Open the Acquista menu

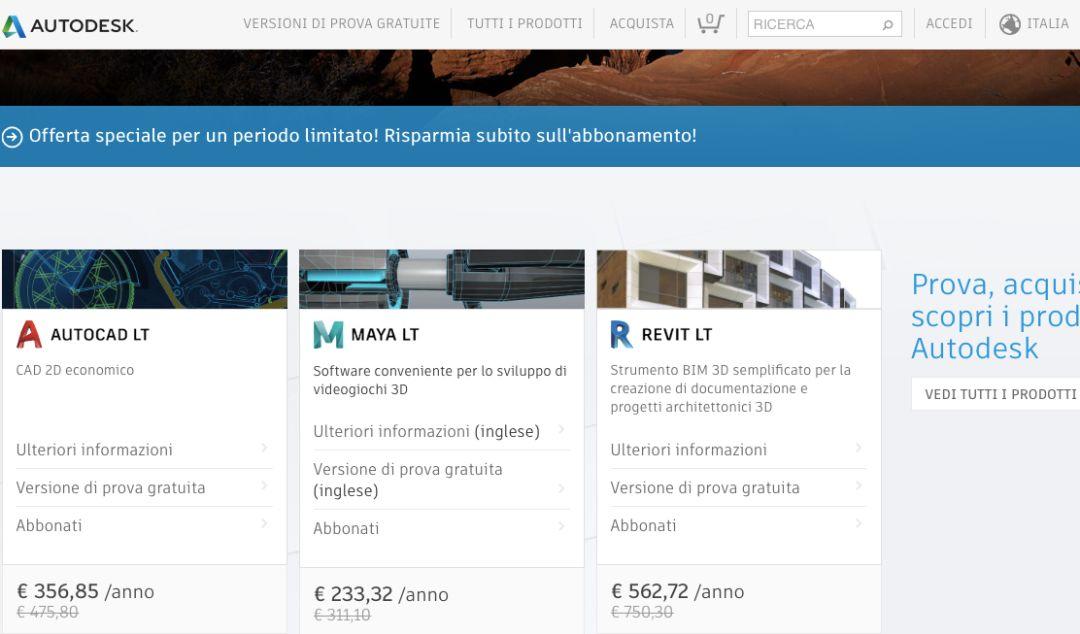[641, 23]
